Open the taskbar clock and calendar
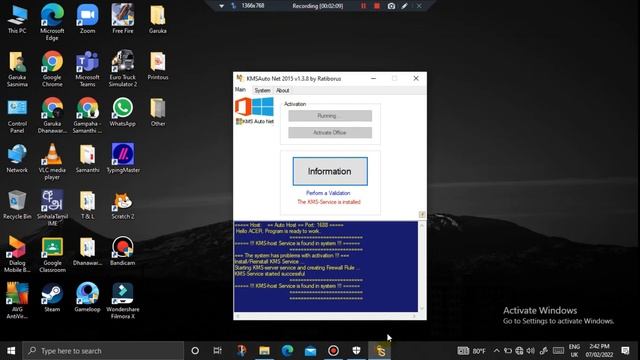The width and height of the screenshot is (640, 360). click(599, 351)
